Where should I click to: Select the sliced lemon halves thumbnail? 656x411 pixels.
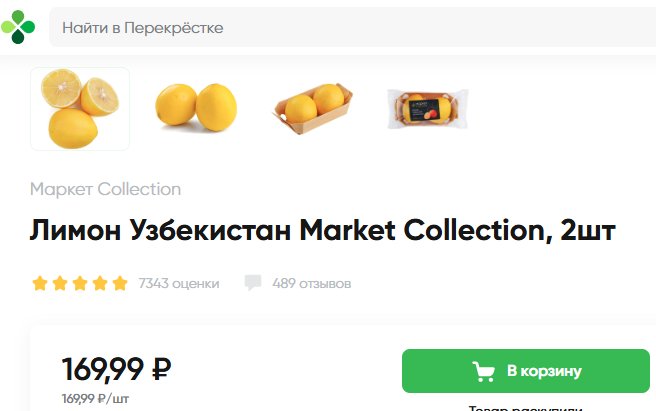80,108
